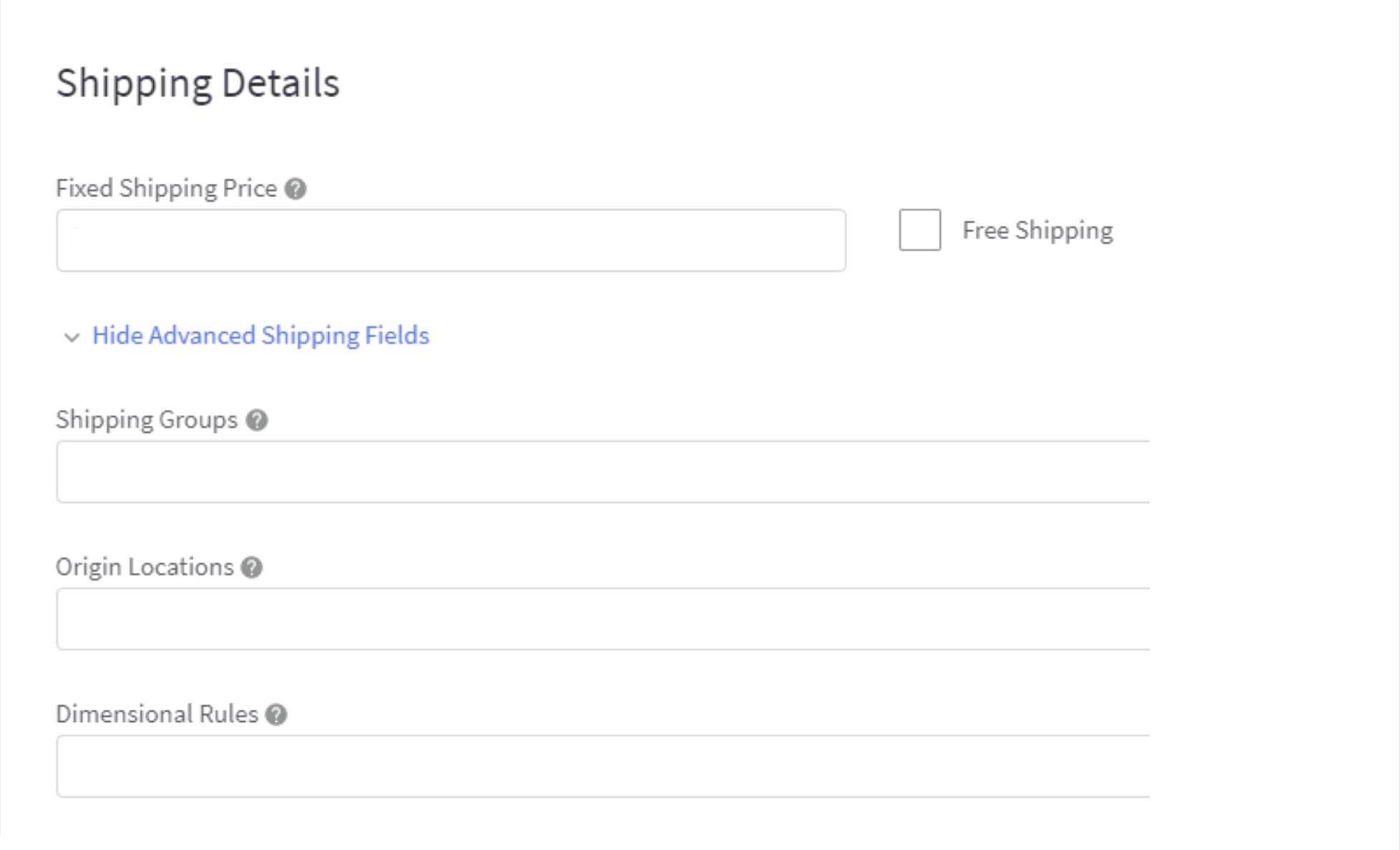Open the Origin Locations selection box
This screenshot has height=850, width=1400.
click(602, 619)
